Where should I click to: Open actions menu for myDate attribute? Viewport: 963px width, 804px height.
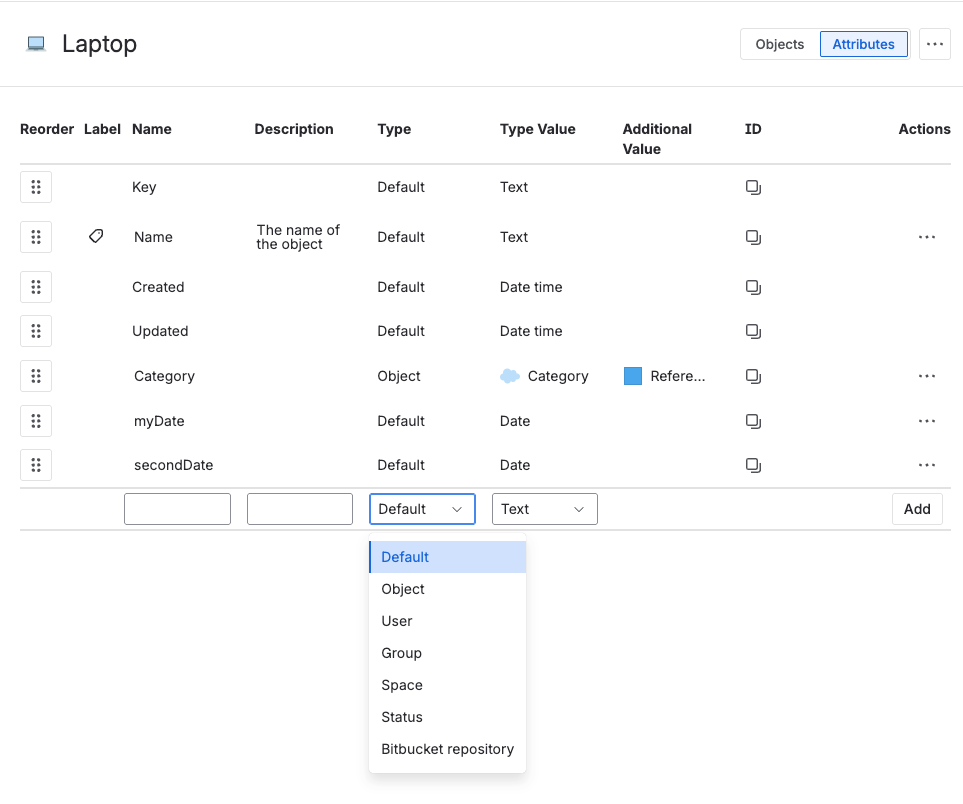coord(927,421)
